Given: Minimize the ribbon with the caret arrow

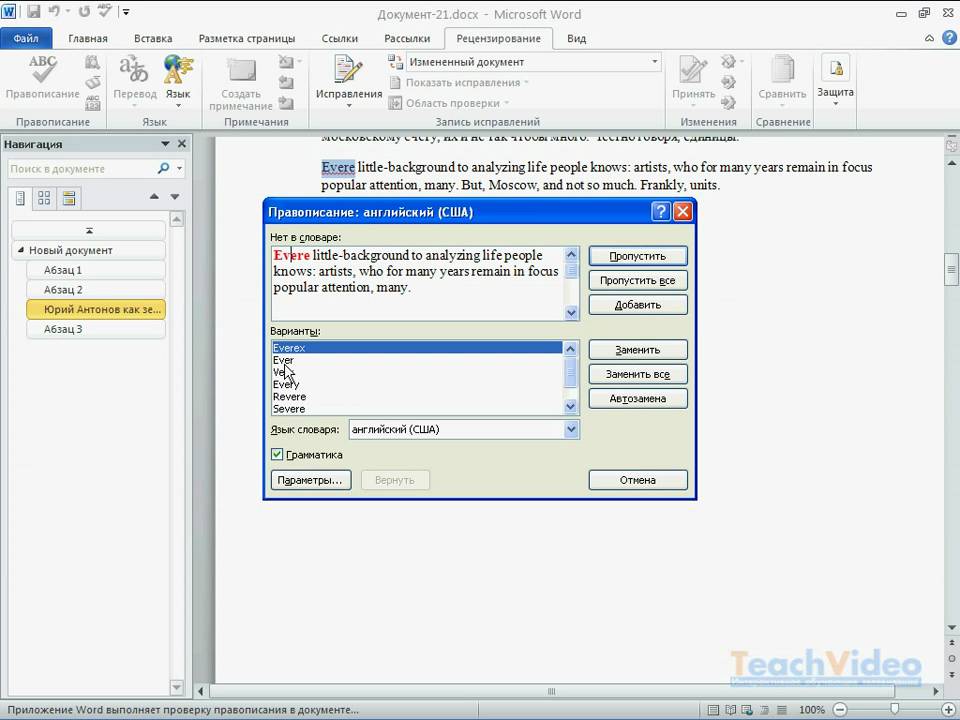Looking at the screenshot, I should [929, 38].
